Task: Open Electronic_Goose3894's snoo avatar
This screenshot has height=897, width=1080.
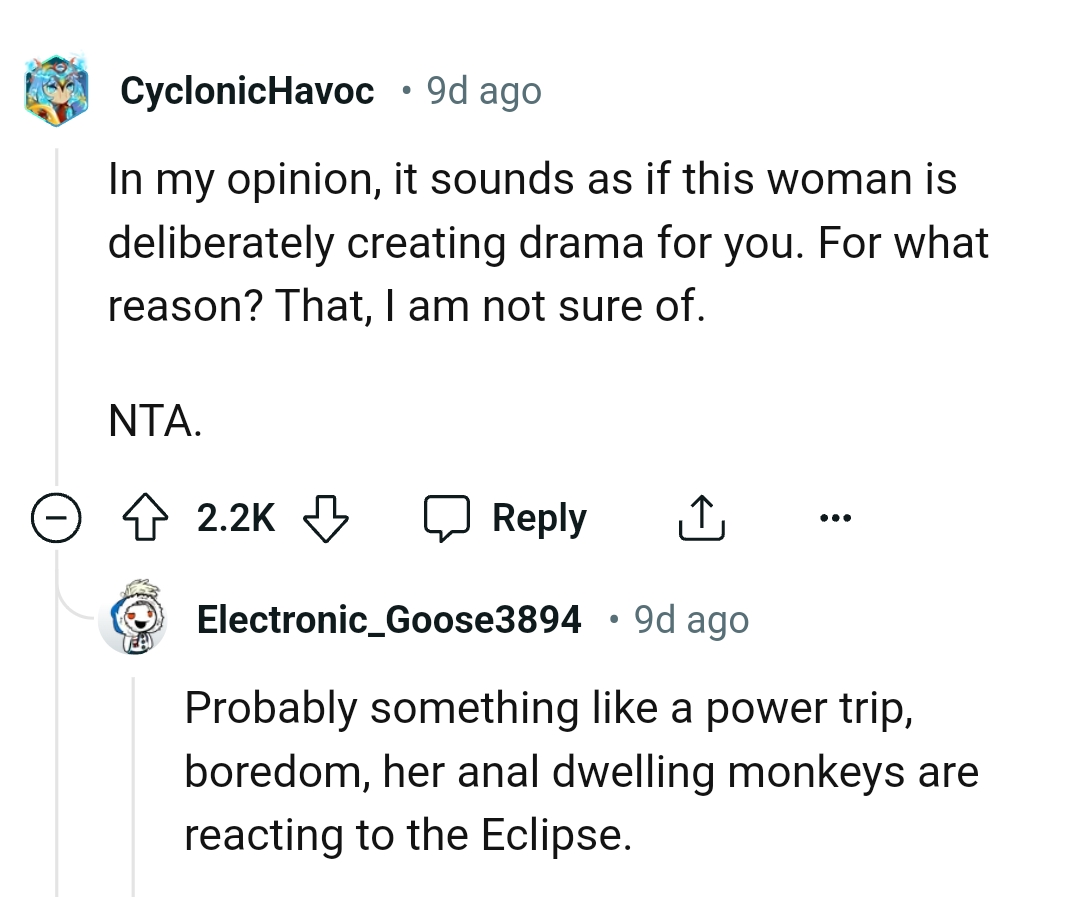Action: (x=133, y=620)
